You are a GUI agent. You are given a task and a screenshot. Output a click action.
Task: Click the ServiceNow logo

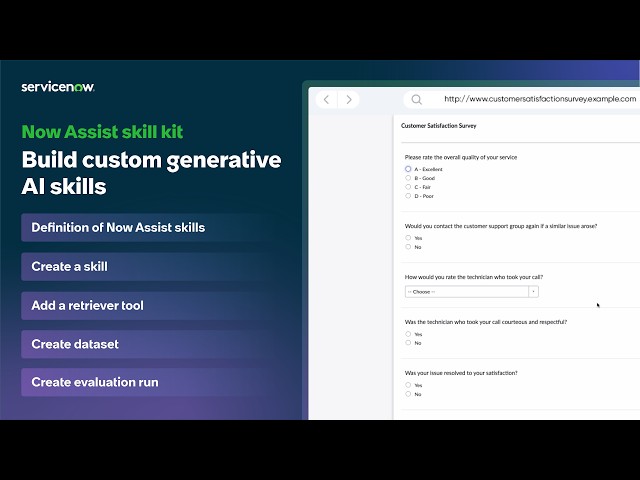pos(58,87)
